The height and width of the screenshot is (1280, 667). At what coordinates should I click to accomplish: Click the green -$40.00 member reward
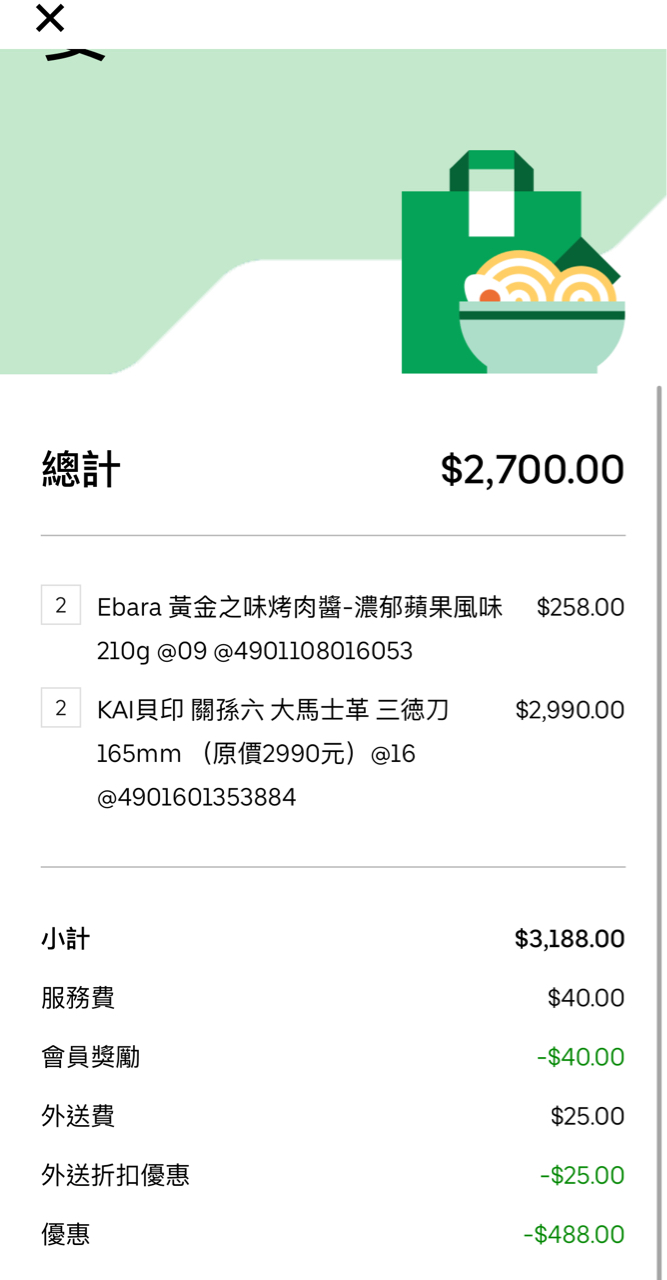coord(580,1057)
